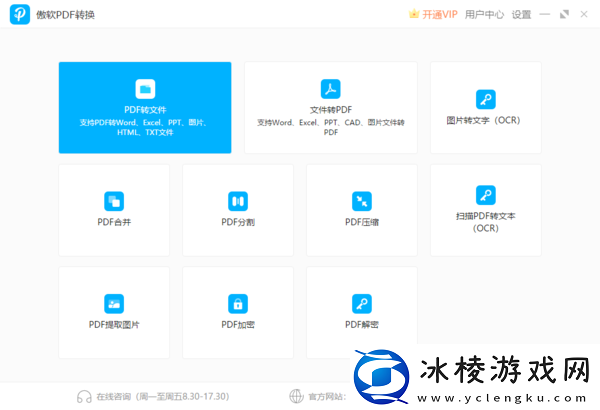The height and width of the screenshot is (410, 600).
Task: Minimize the 傲软PDF转换 window
Action: tap(545, 15)
